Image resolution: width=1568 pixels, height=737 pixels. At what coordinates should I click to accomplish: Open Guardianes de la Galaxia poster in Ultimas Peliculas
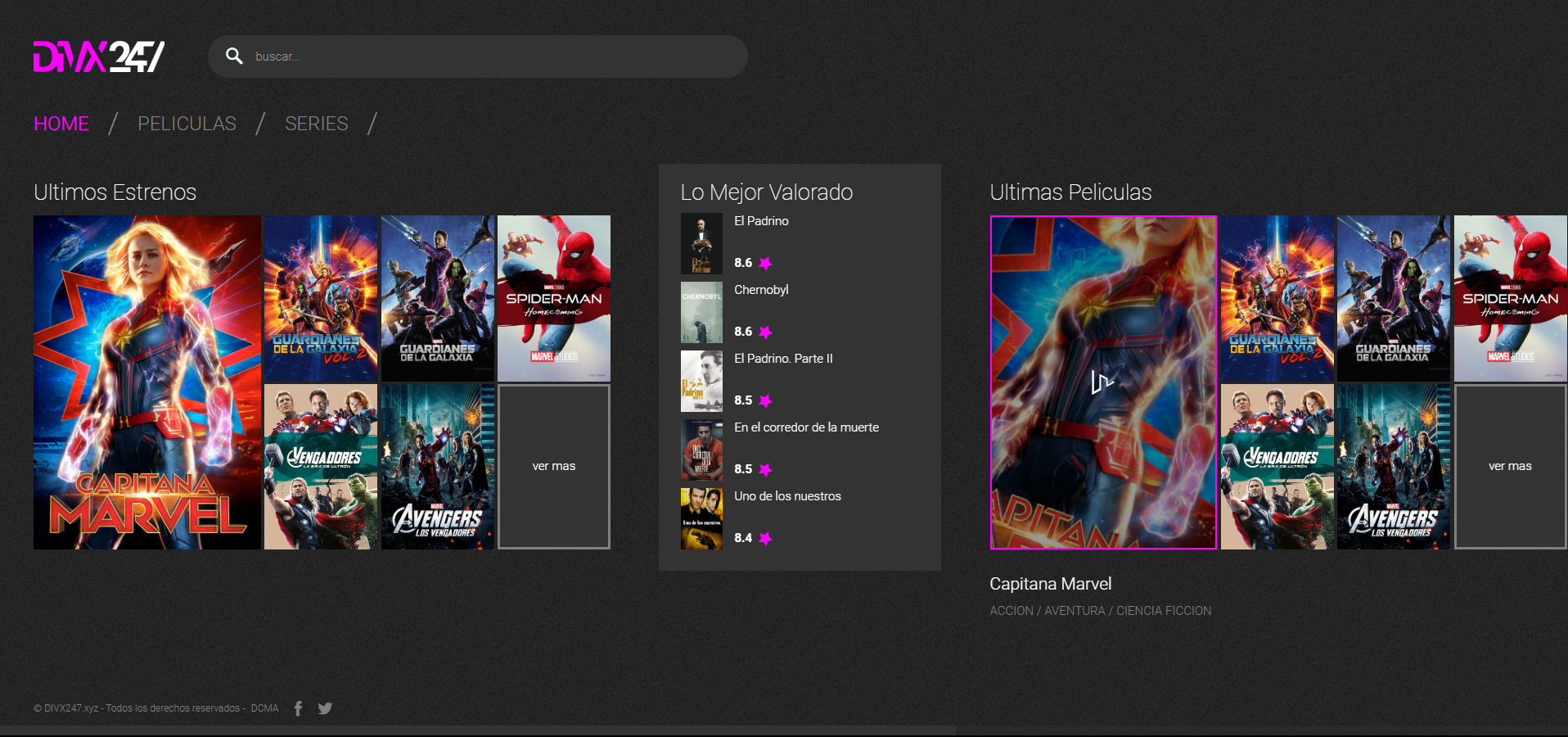pos(1394,298)
